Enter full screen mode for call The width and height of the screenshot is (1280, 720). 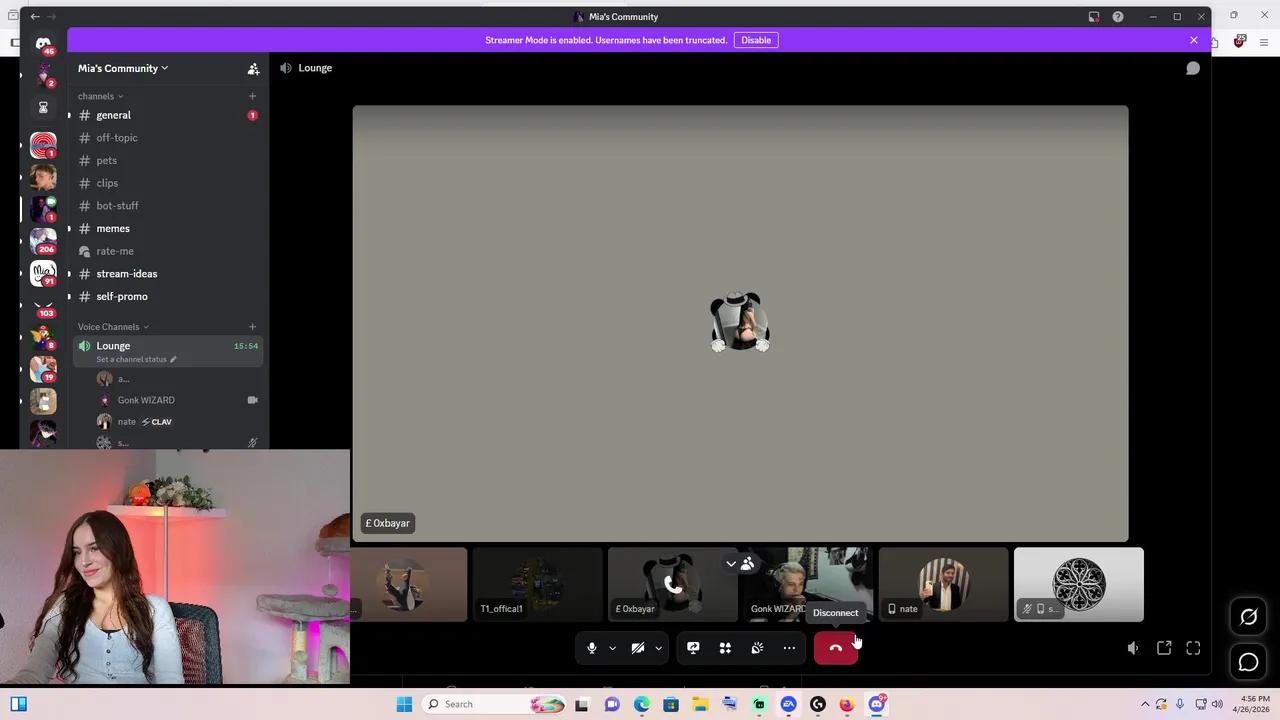point(1193,648)
